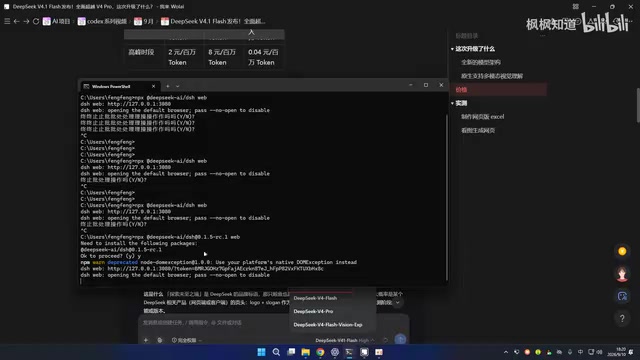This screenshot has height=360, width=640.
Task: Open the question mark help icon
Action: [x=622, y=318]
